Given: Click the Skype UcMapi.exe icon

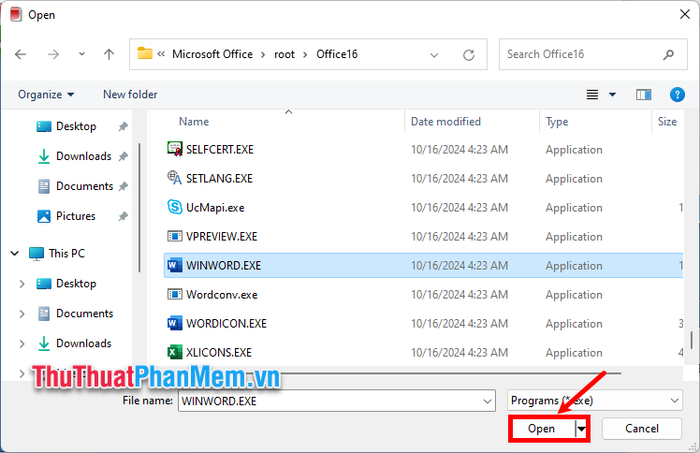Looking at the screenshot, I should 173,208.
